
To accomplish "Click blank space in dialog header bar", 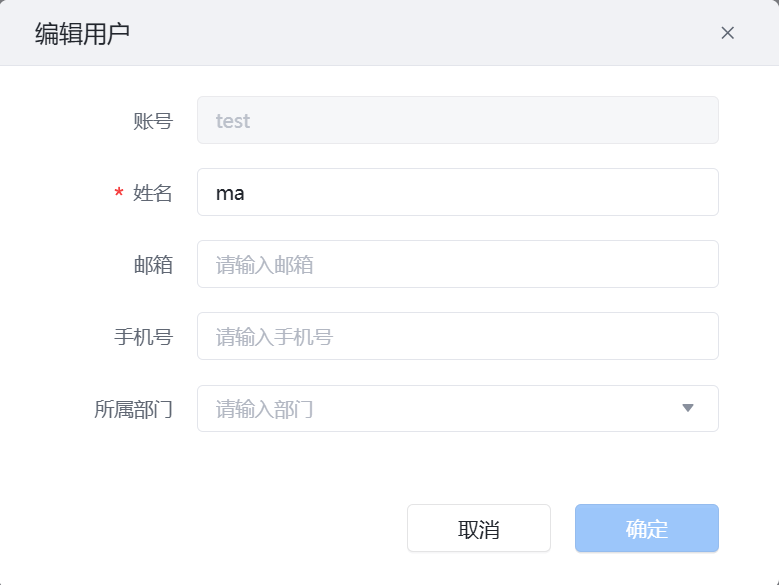I will click(x=420, y=33).
